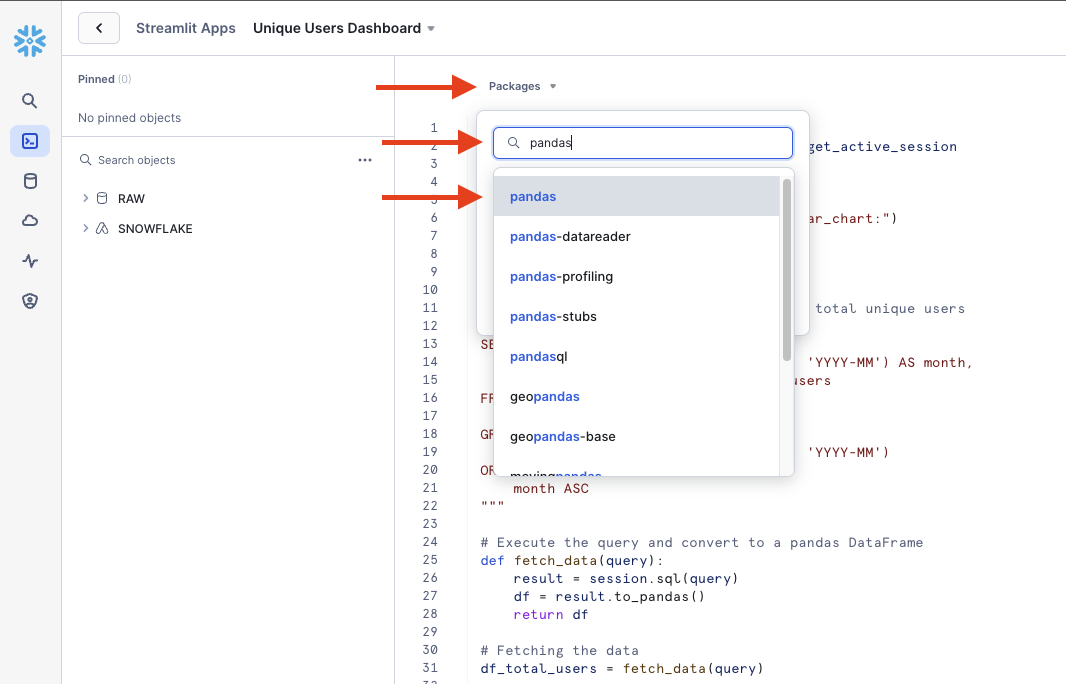Select the pandas-datareader package

(x=636, y=237)
